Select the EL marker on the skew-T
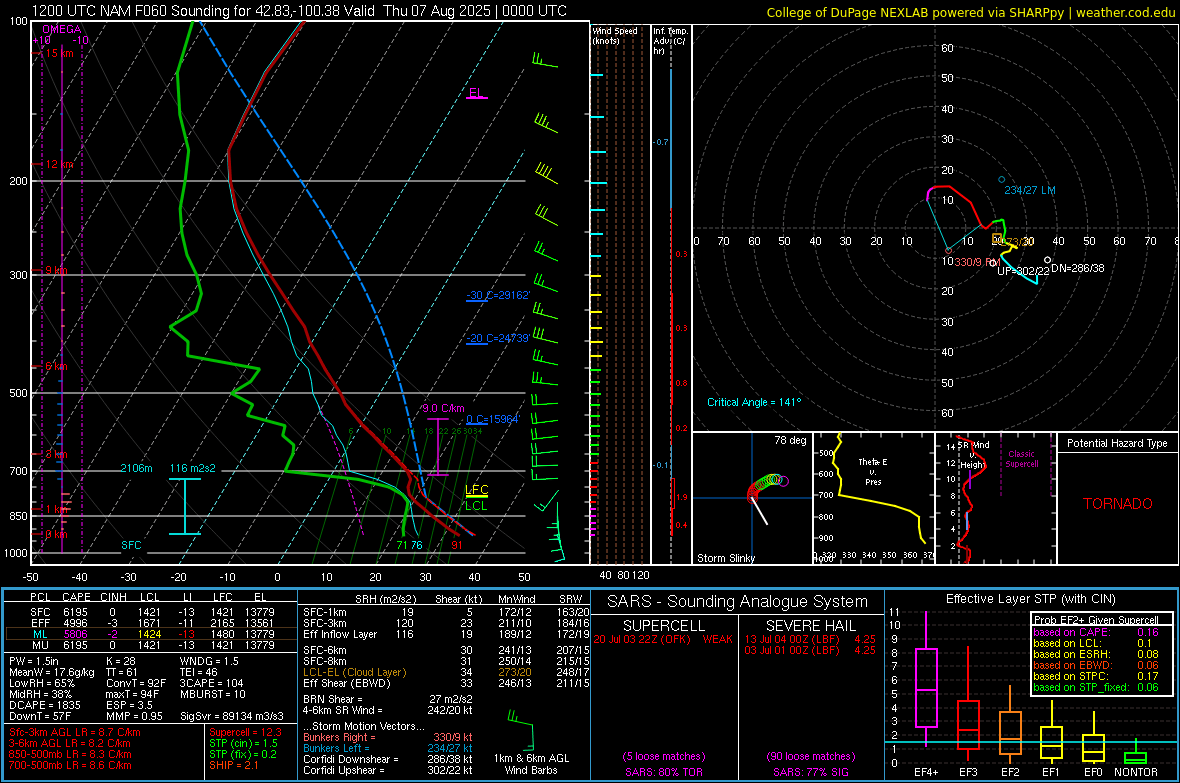 pos(476,93)
